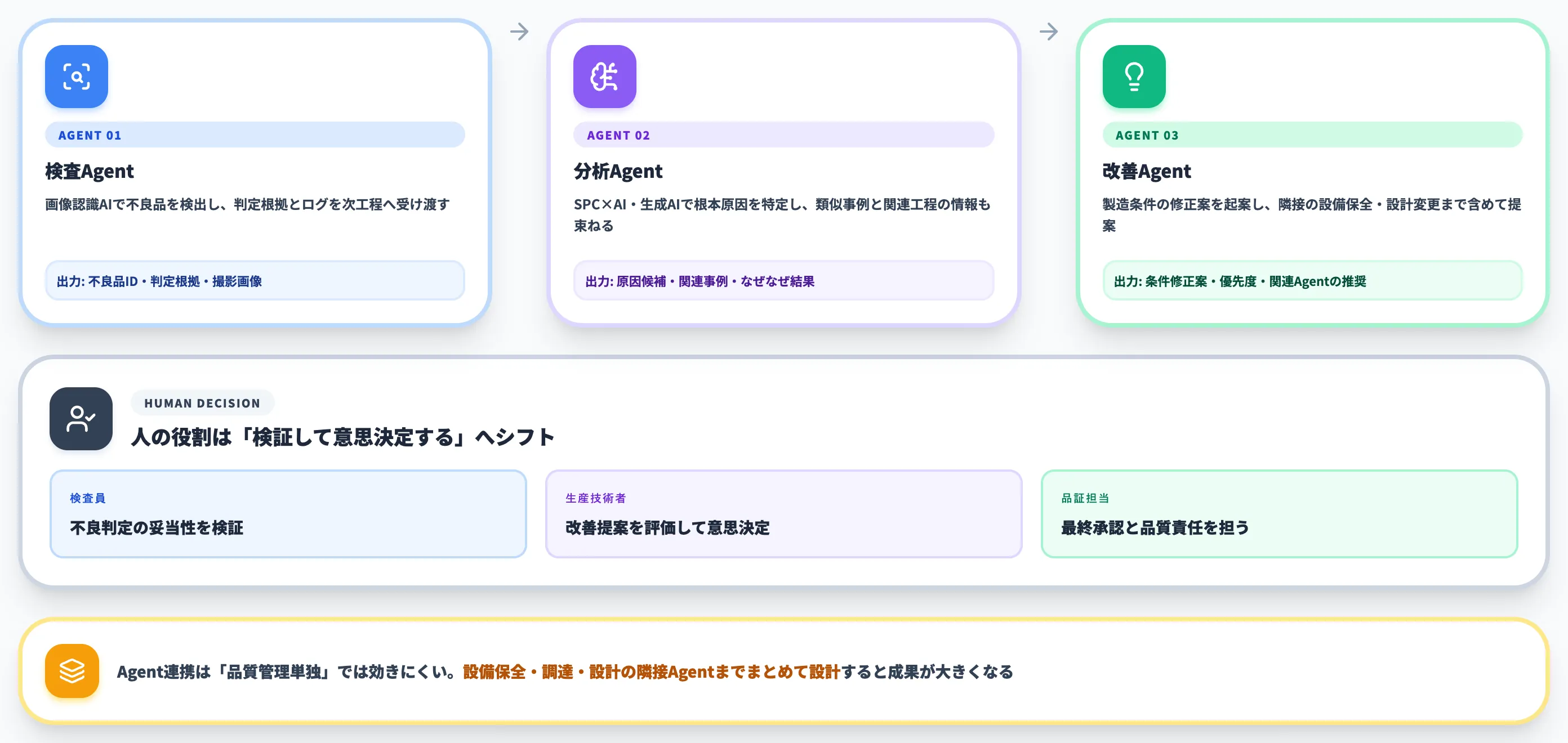
Task: Click the dark user-check Human Decision icon
Action: click(x=81, y=419)
